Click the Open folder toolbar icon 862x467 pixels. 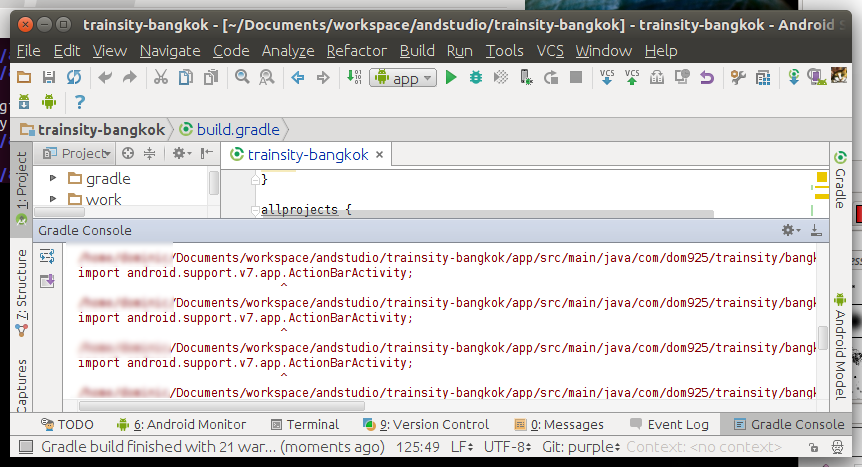(24, 77)
